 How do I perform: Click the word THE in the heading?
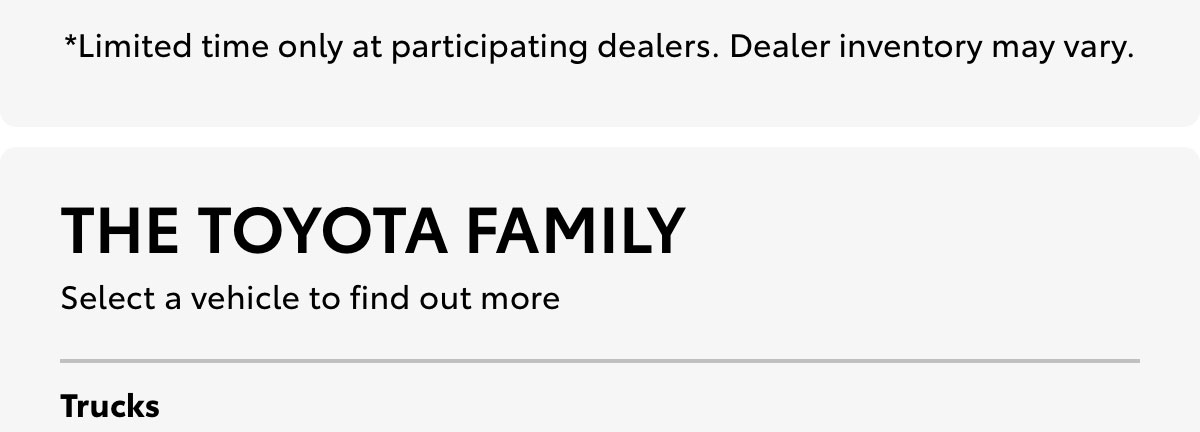120,230
